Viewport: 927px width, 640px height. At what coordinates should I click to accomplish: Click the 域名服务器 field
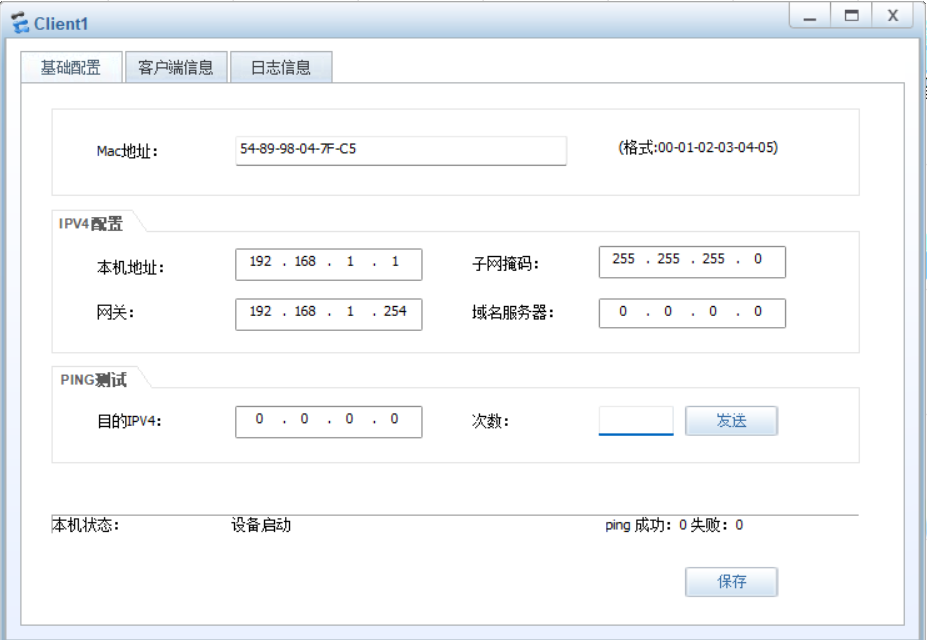pyautogui.click(x=692, y=313)
